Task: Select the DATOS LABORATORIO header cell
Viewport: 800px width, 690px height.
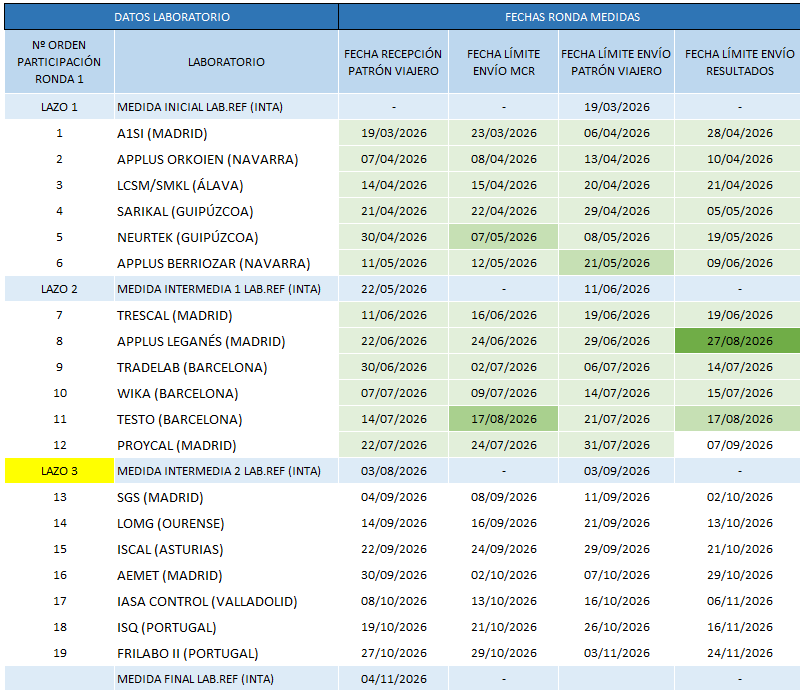Action: click(171, 17)
